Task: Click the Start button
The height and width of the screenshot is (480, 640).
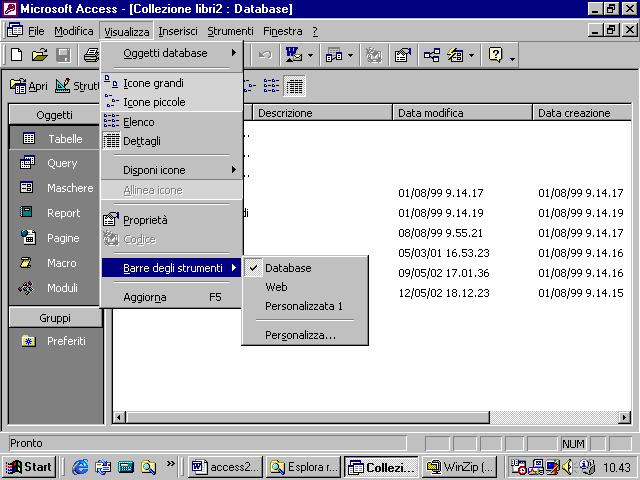Action: [29, 467]
